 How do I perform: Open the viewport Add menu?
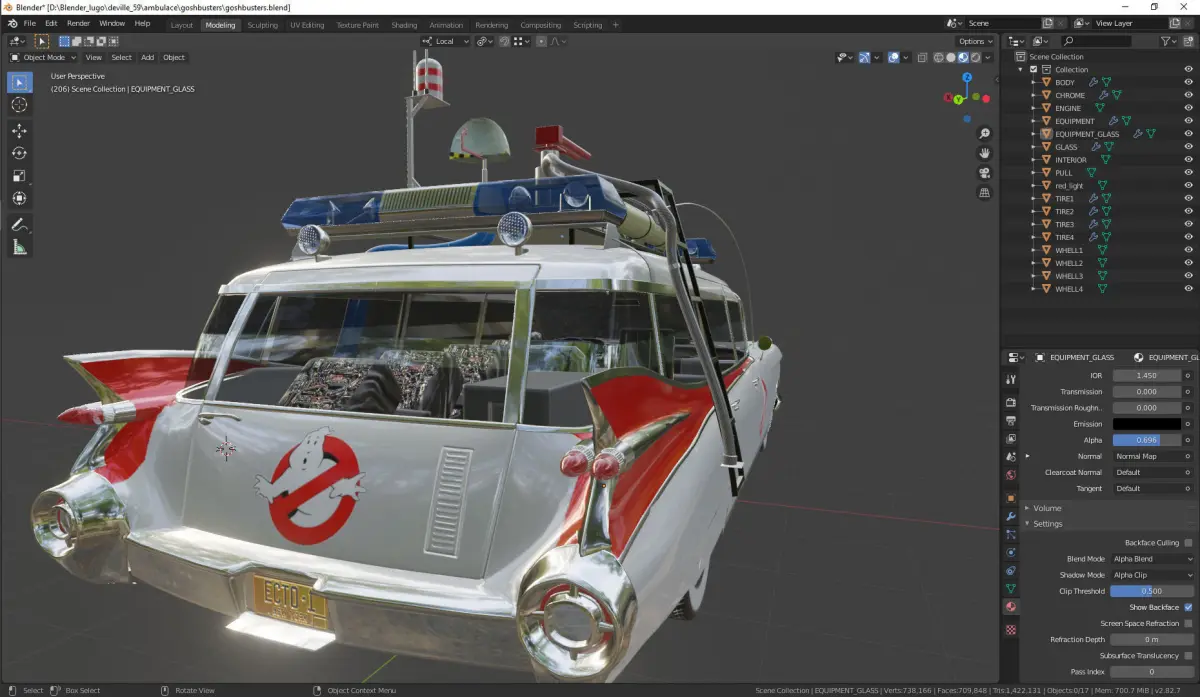coord(147,57)
